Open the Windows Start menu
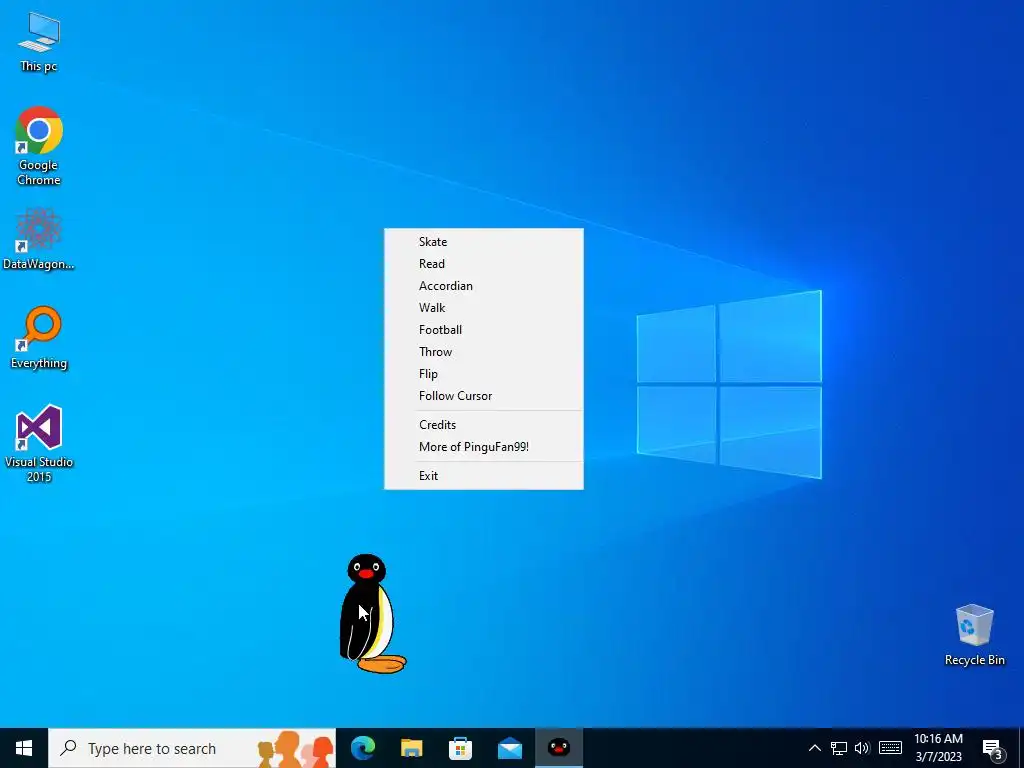The height and width of the screenshot is (768, 1024). click(24, 748)
